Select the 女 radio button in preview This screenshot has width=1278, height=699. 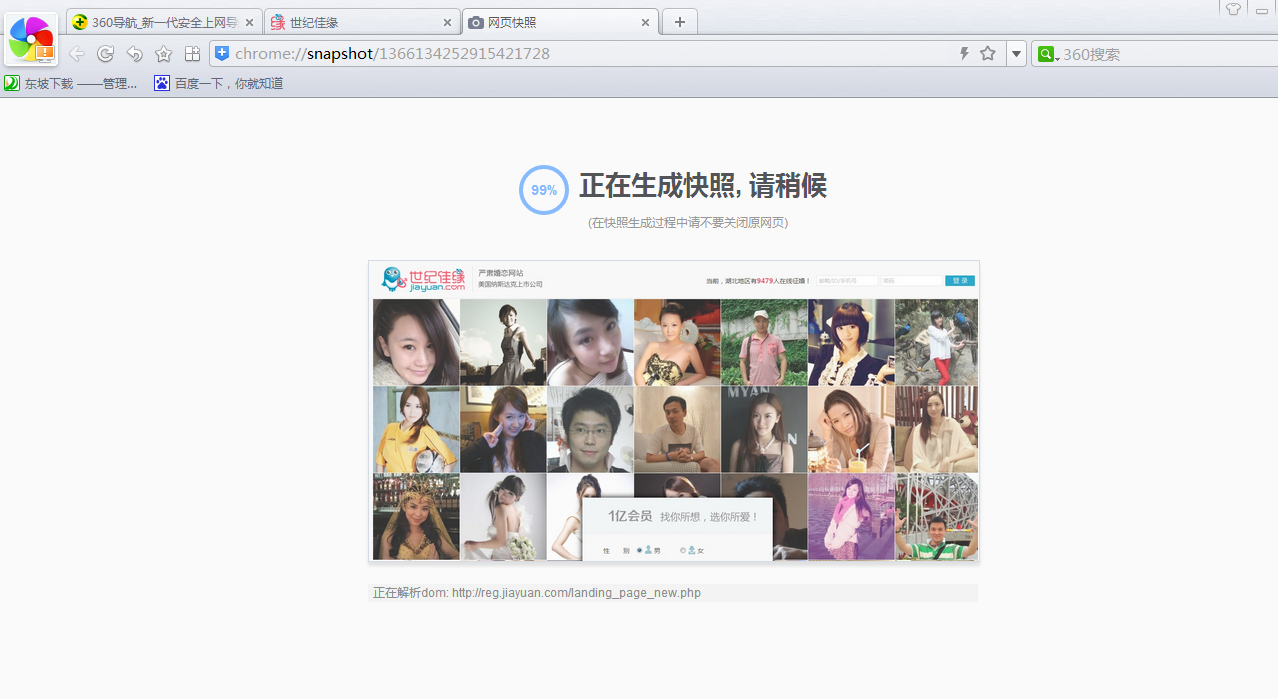pos(683,550)
